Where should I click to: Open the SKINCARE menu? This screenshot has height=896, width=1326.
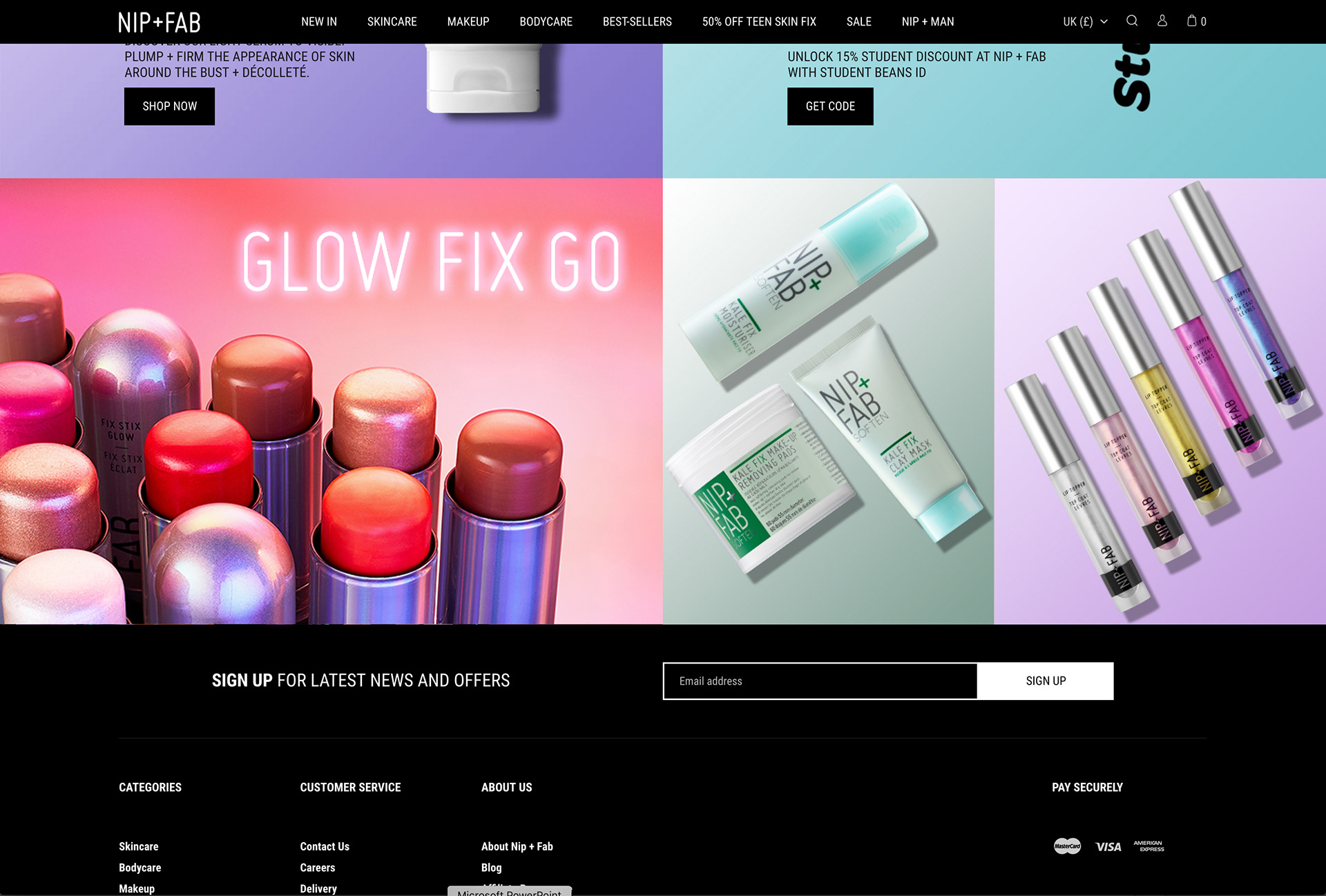[392, 21]
